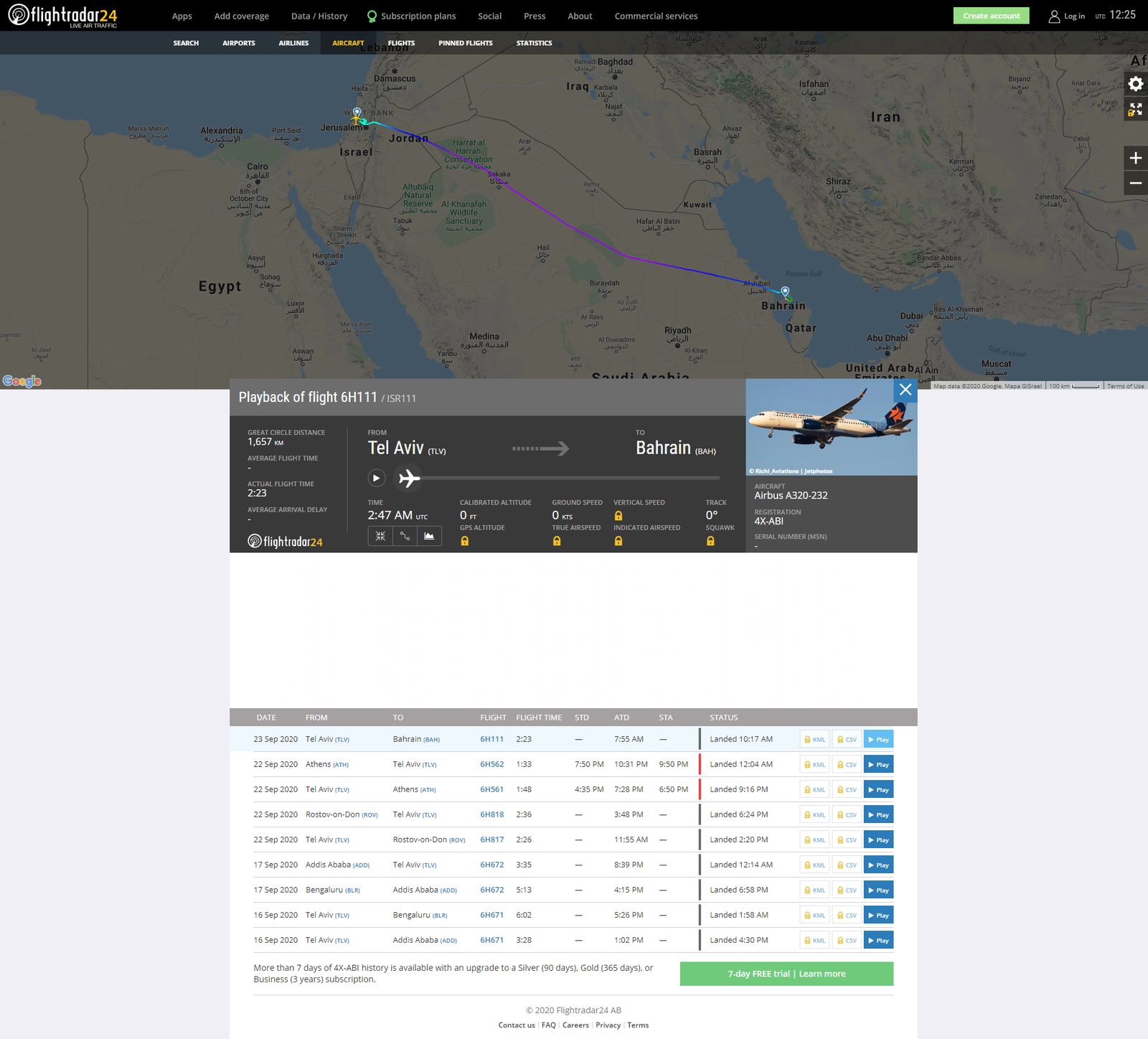
Task: Select the Aircraft tab
Action: pos(348,43)
